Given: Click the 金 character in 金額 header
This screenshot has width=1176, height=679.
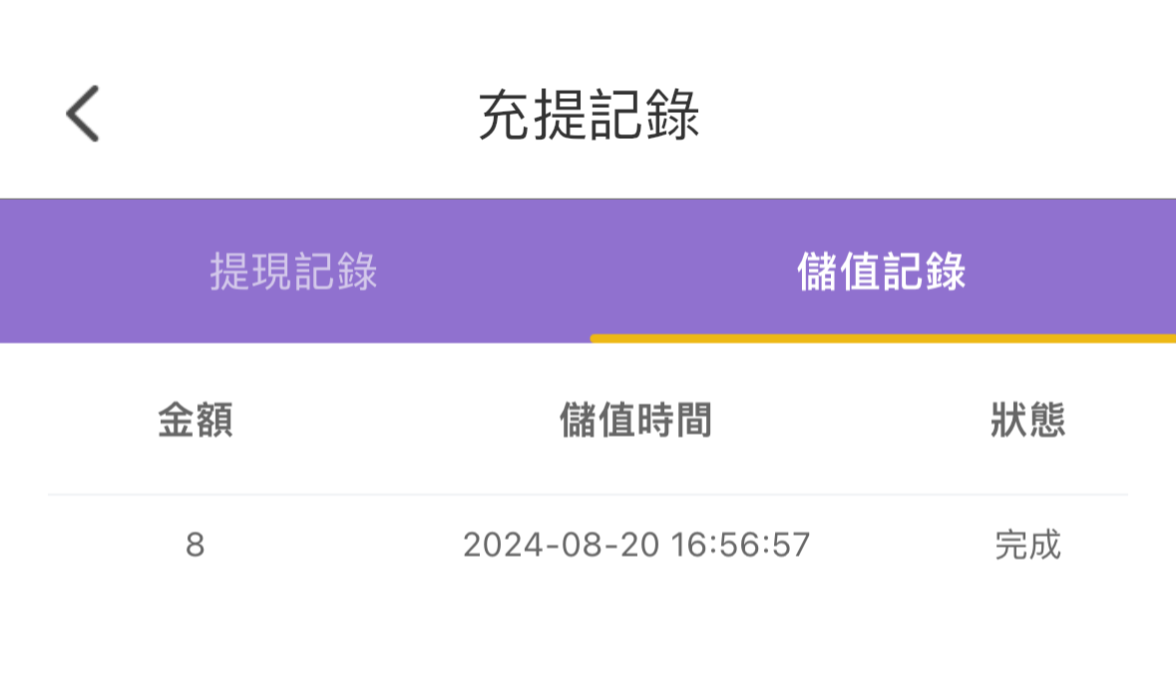Looking at the screenshot, I should [176, 421].
